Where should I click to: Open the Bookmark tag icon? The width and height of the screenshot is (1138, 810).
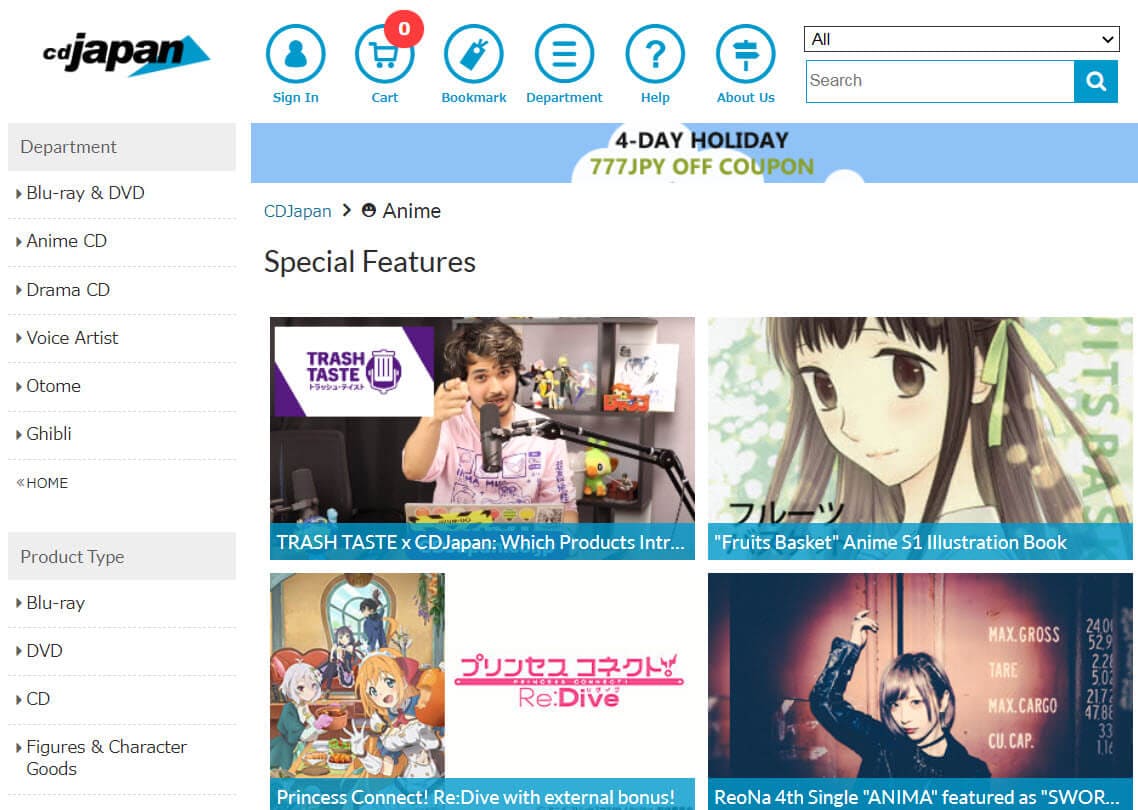point(474,54)
